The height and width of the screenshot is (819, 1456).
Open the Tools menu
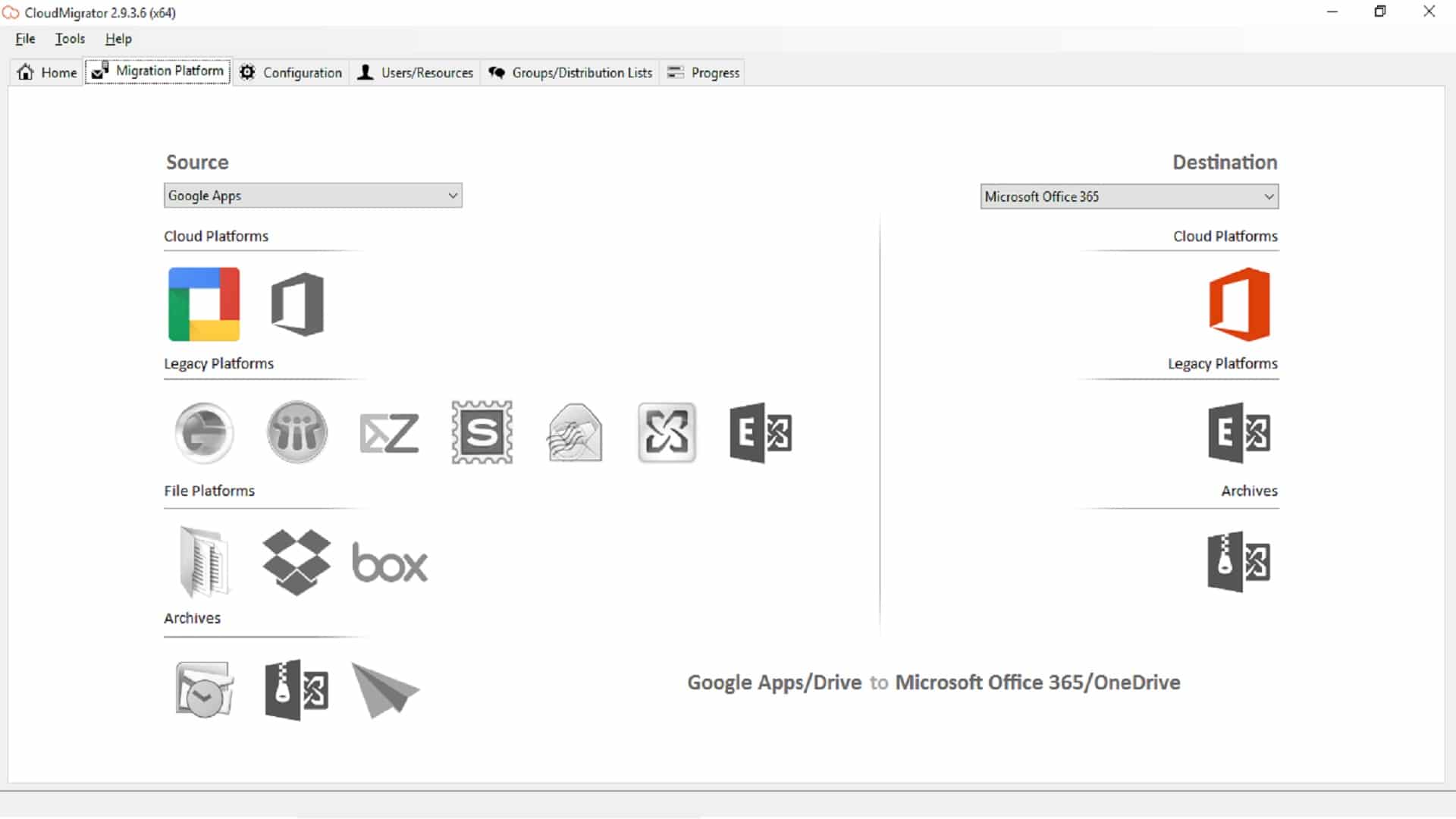pos(70,38)
